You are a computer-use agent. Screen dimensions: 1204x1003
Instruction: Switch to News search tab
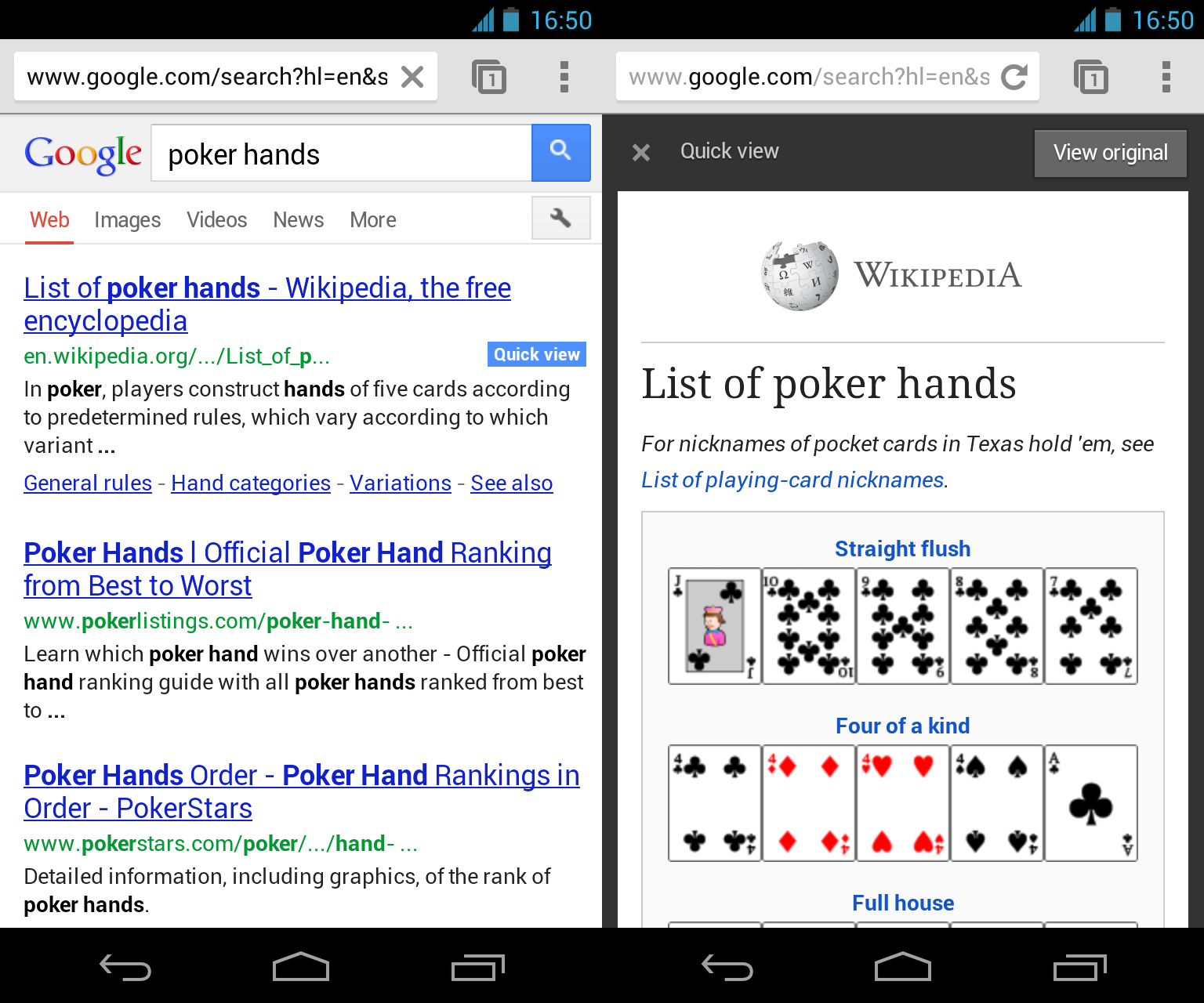[299, 220]
